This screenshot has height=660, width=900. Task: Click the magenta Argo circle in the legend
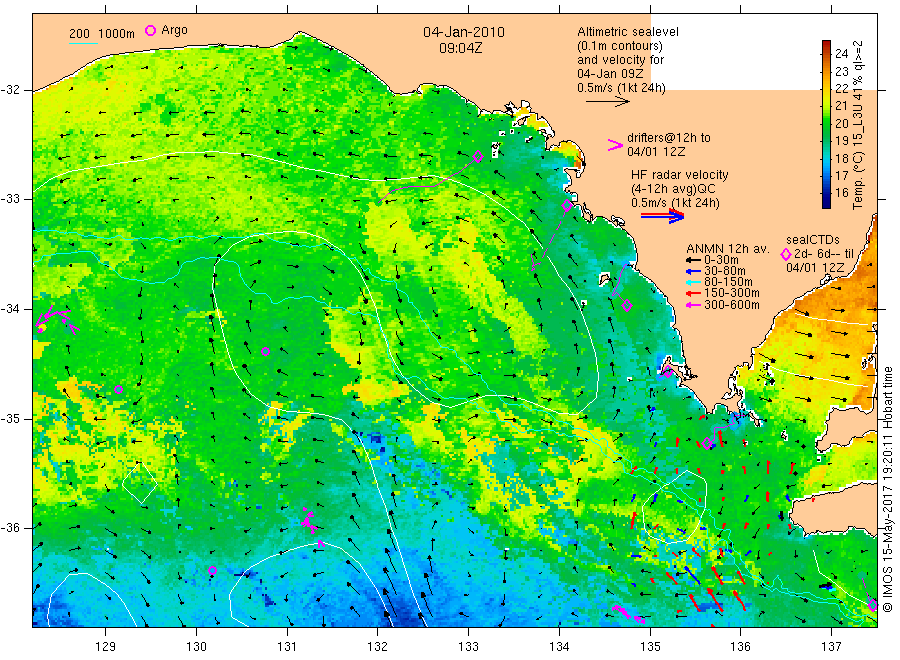[150, 30]
